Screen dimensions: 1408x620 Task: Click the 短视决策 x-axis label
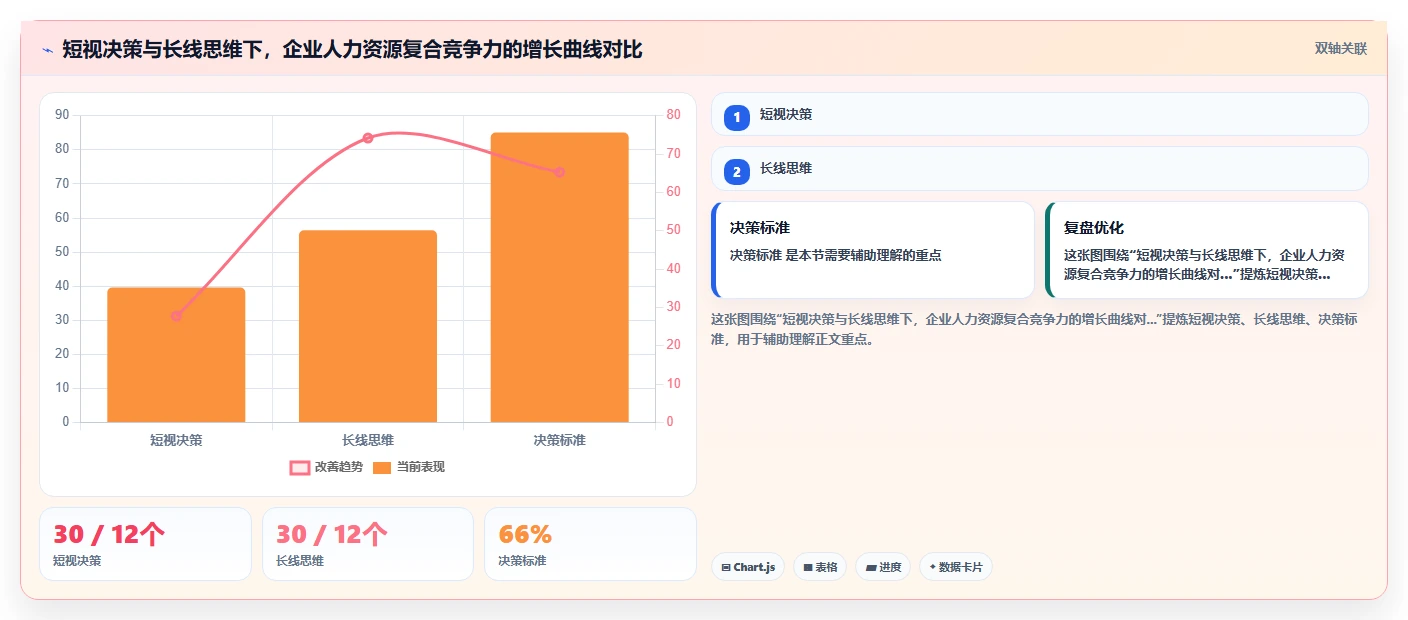coord(176,440)
